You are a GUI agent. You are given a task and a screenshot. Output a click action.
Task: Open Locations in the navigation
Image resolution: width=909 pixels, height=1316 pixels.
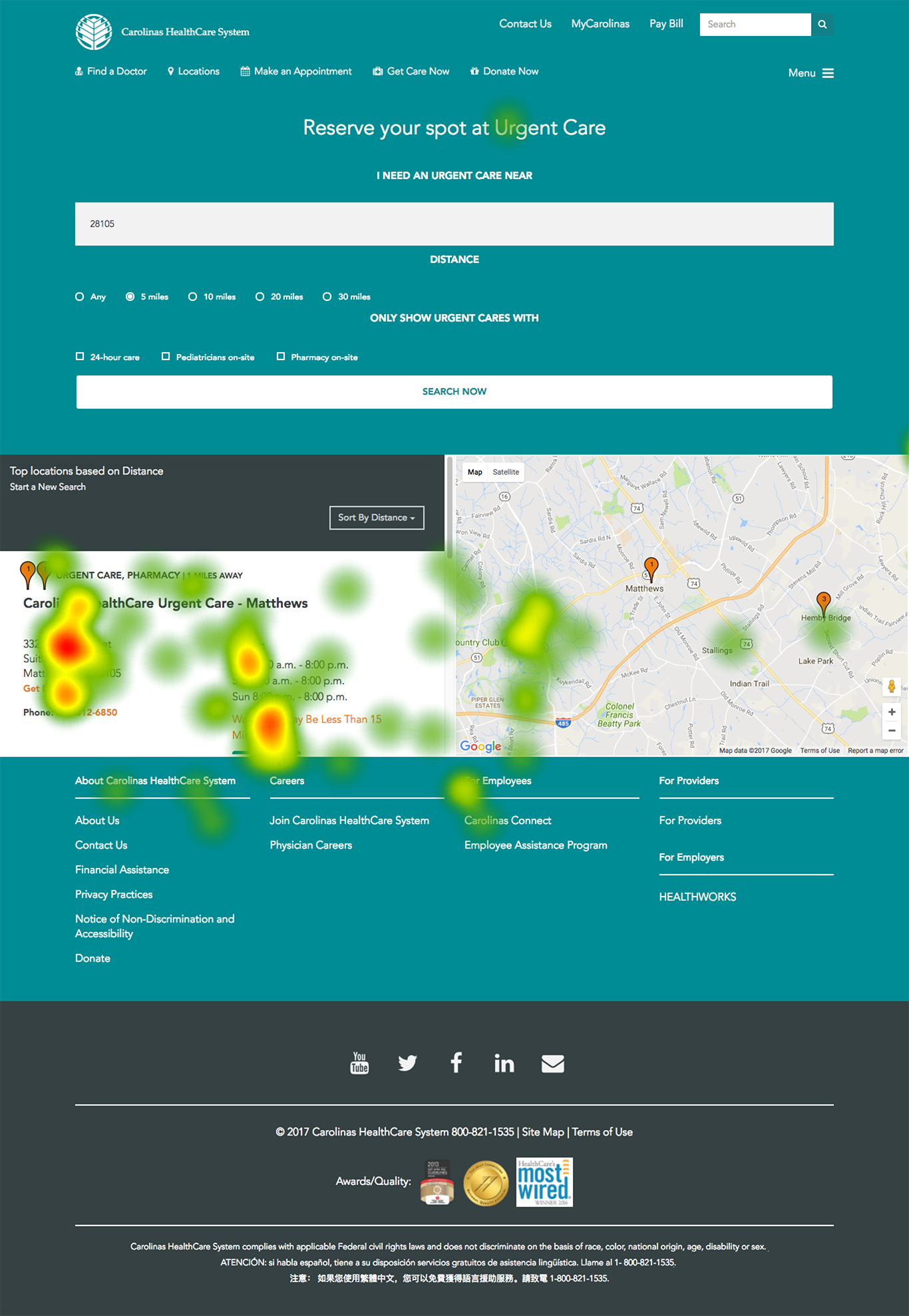[194, 71]
